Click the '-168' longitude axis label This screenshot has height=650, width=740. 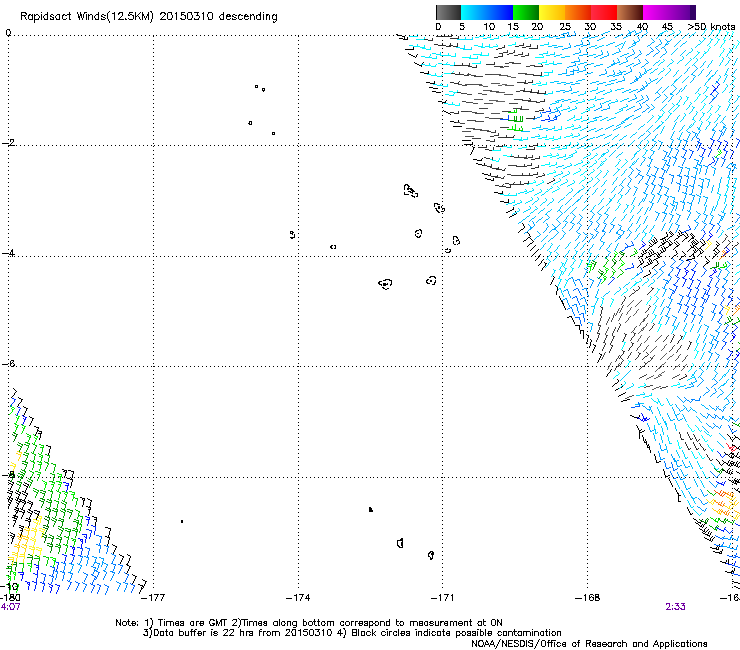click(588, 598)
